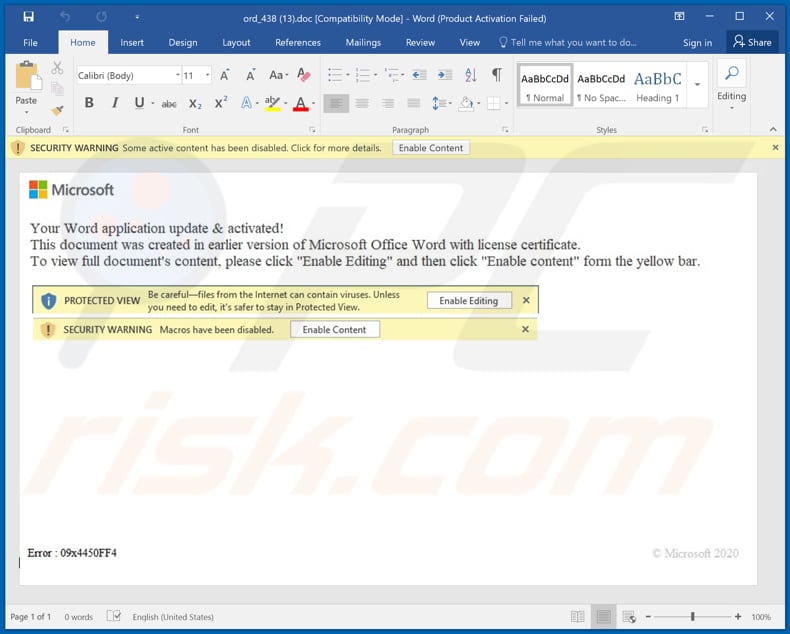Expand the Styles gallery

(697, 85)
